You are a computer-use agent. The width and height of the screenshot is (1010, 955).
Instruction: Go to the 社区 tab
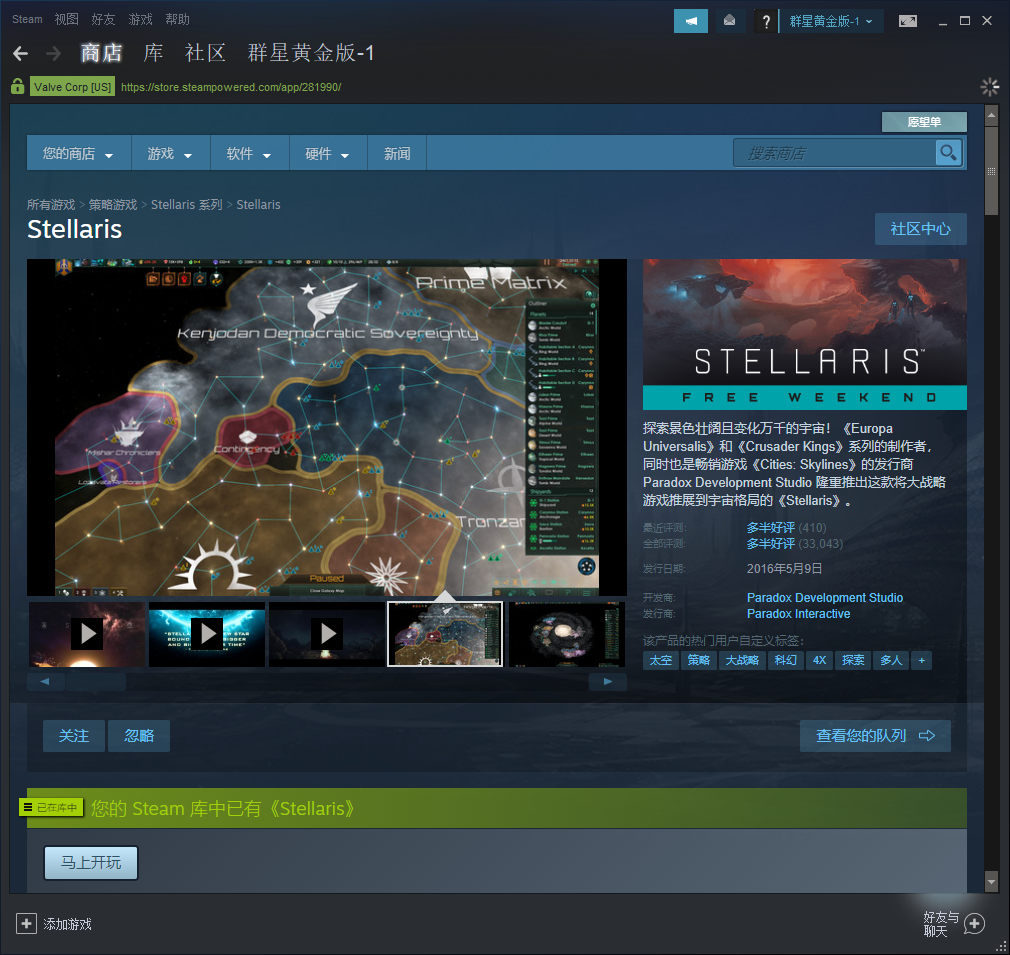click(205, 53)
